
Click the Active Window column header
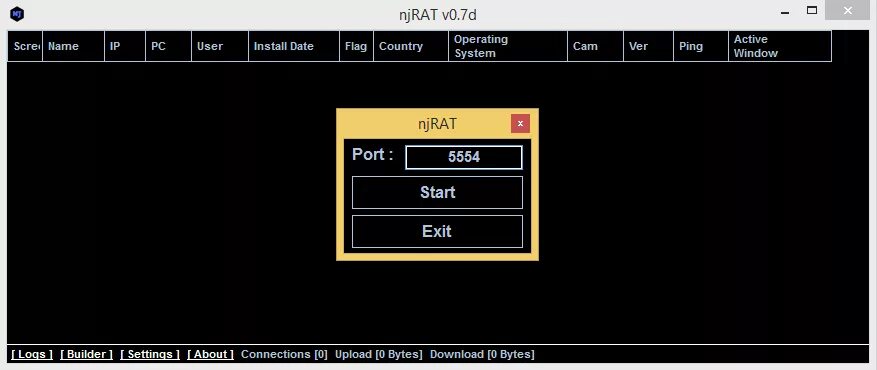(x=780, y=46)
